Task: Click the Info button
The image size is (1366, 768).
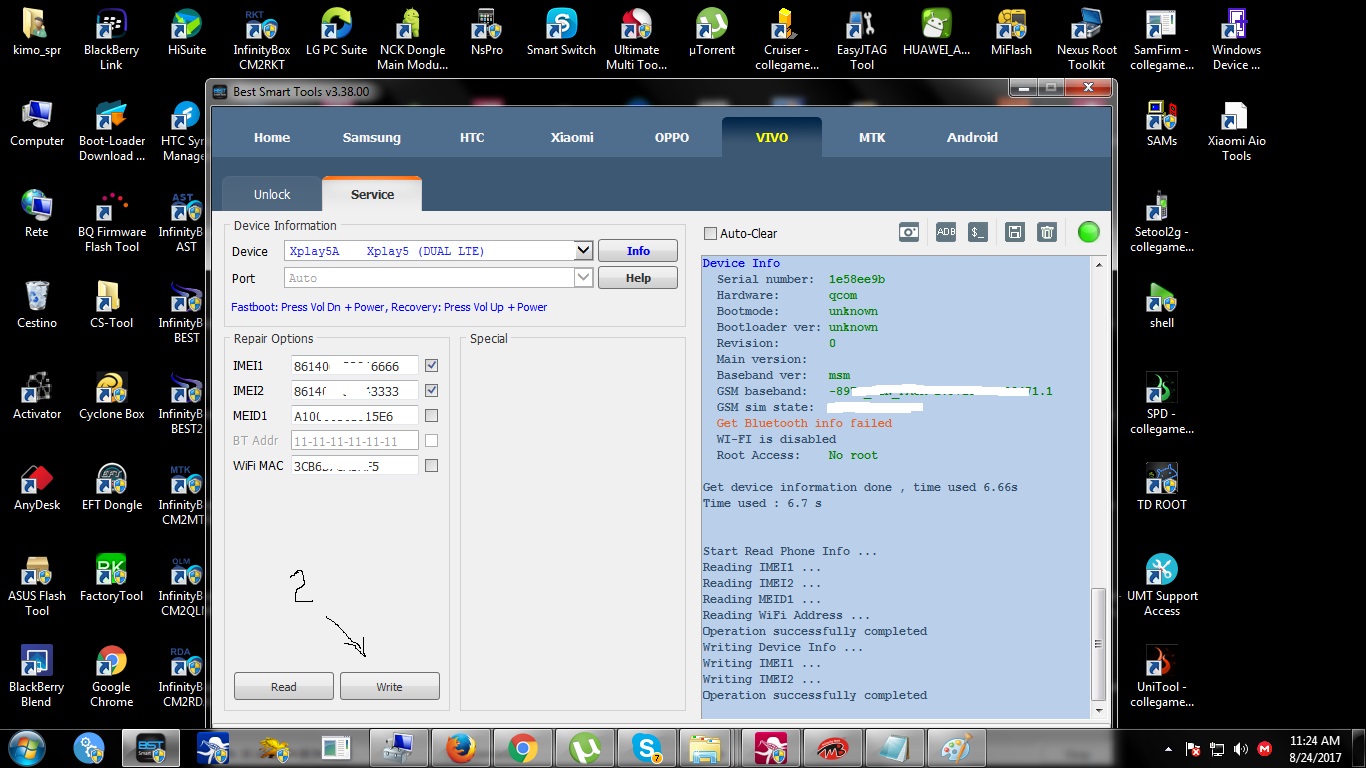Action: click(x=638, y=251)
